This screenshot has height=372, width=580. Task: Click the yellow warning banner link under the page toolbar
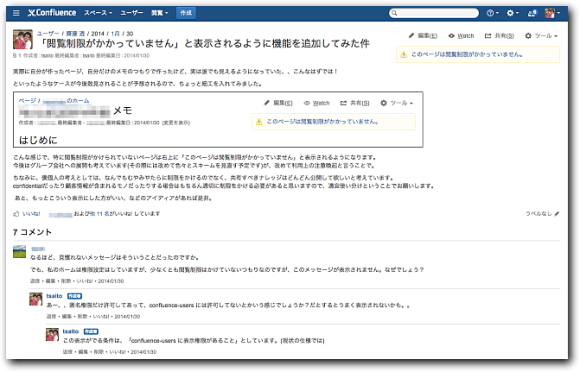(467, 54)
